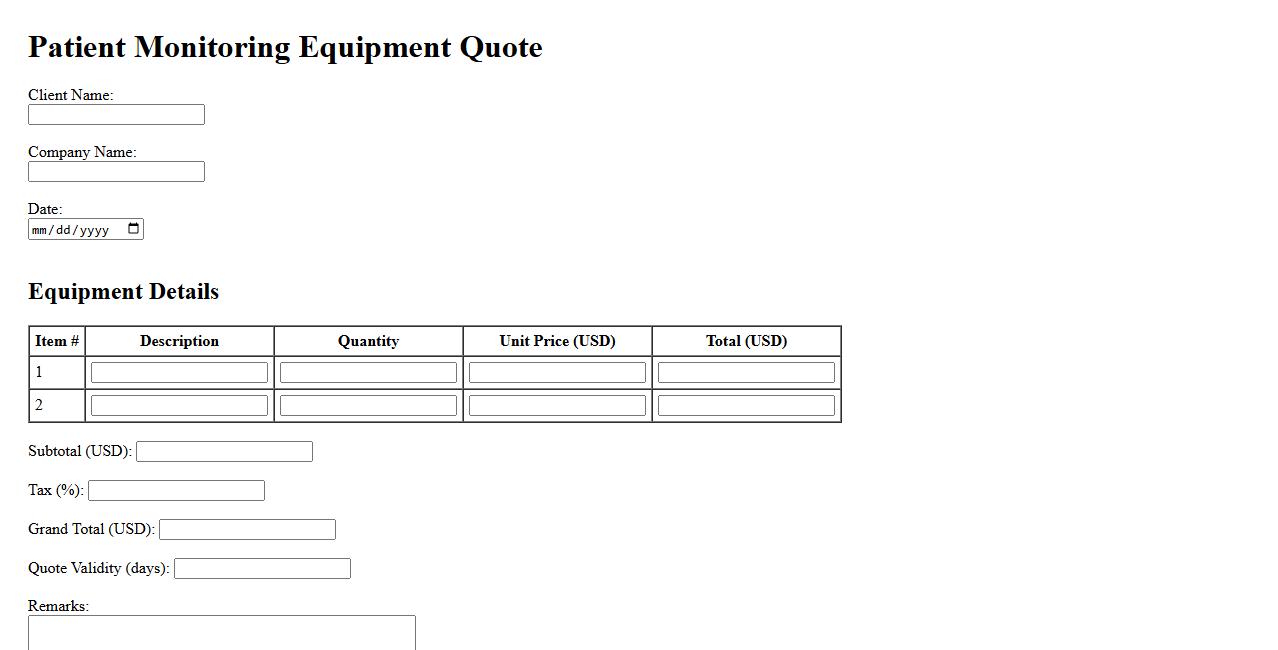Select the Tax (%) input box
This screenshot has width=1278, height=650.
tap(176, 491)
